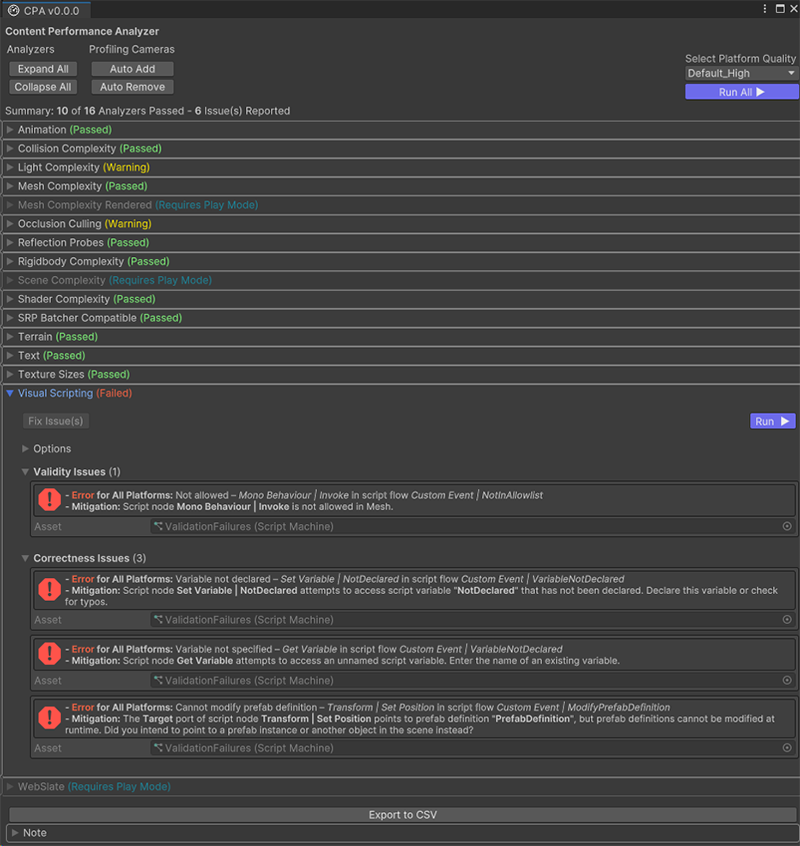Click the Fix Issue(s) button
Screen dimensions: 800x846
[x=56, y=421]
